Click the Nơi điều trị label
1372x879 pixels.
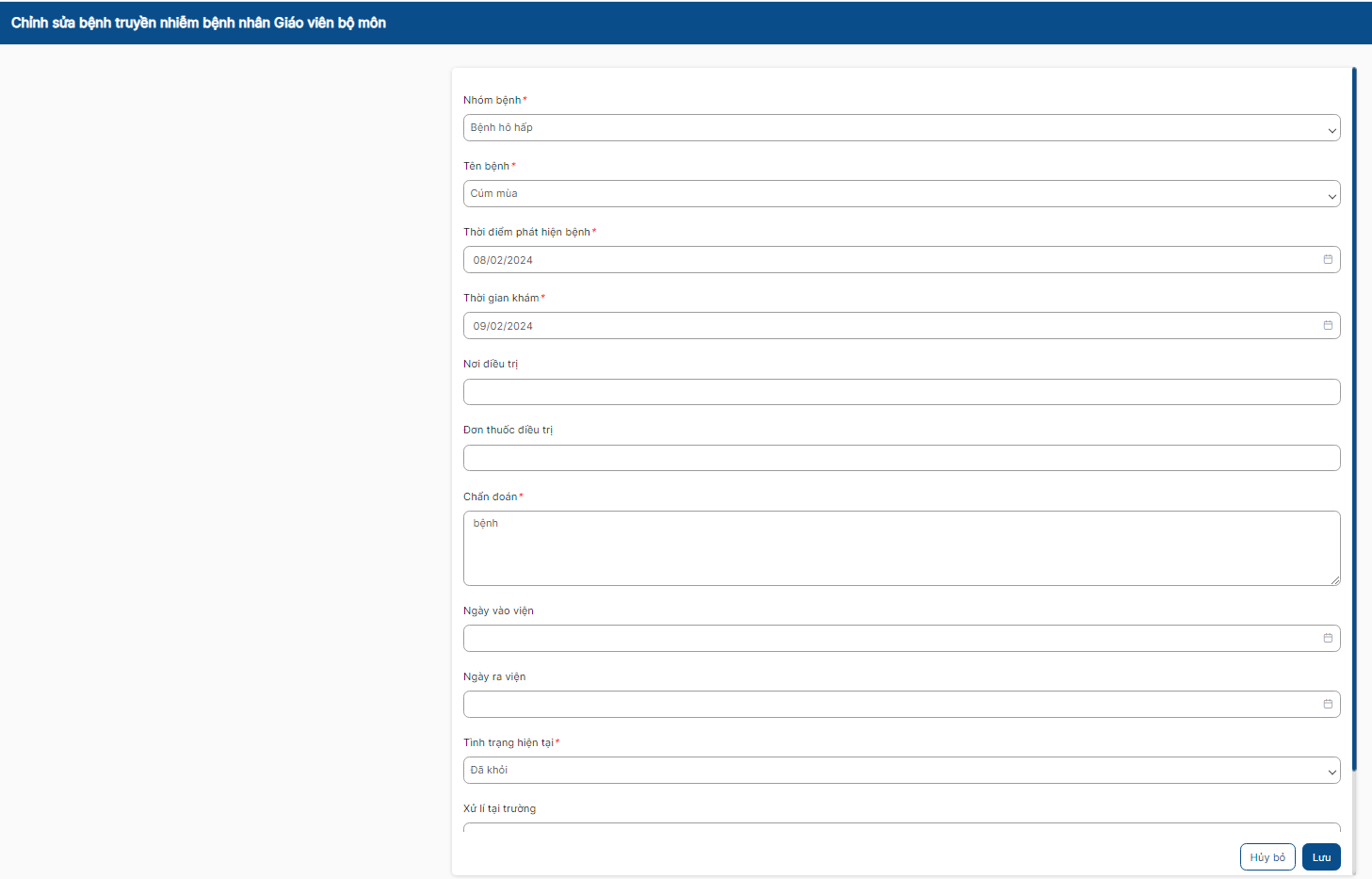[x=491, y=364]
